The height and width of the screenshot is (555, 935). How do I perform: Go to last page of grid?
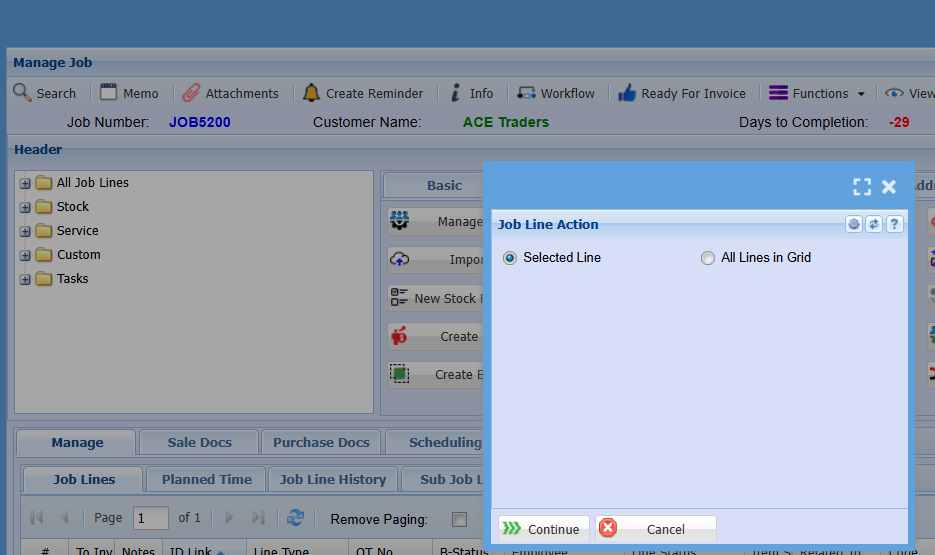coord(258,517)
